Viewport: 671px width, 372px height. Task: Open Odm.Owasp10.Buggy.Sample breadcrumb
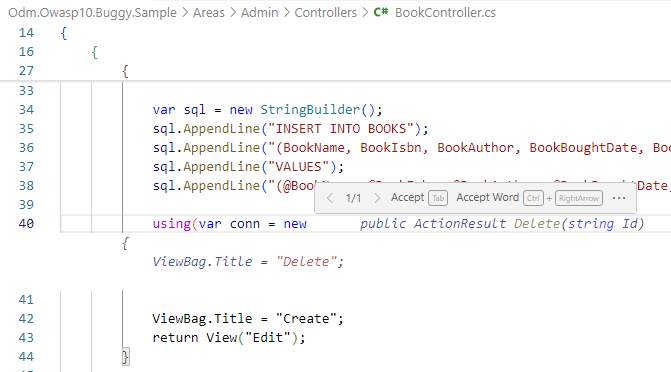[92, 12]
